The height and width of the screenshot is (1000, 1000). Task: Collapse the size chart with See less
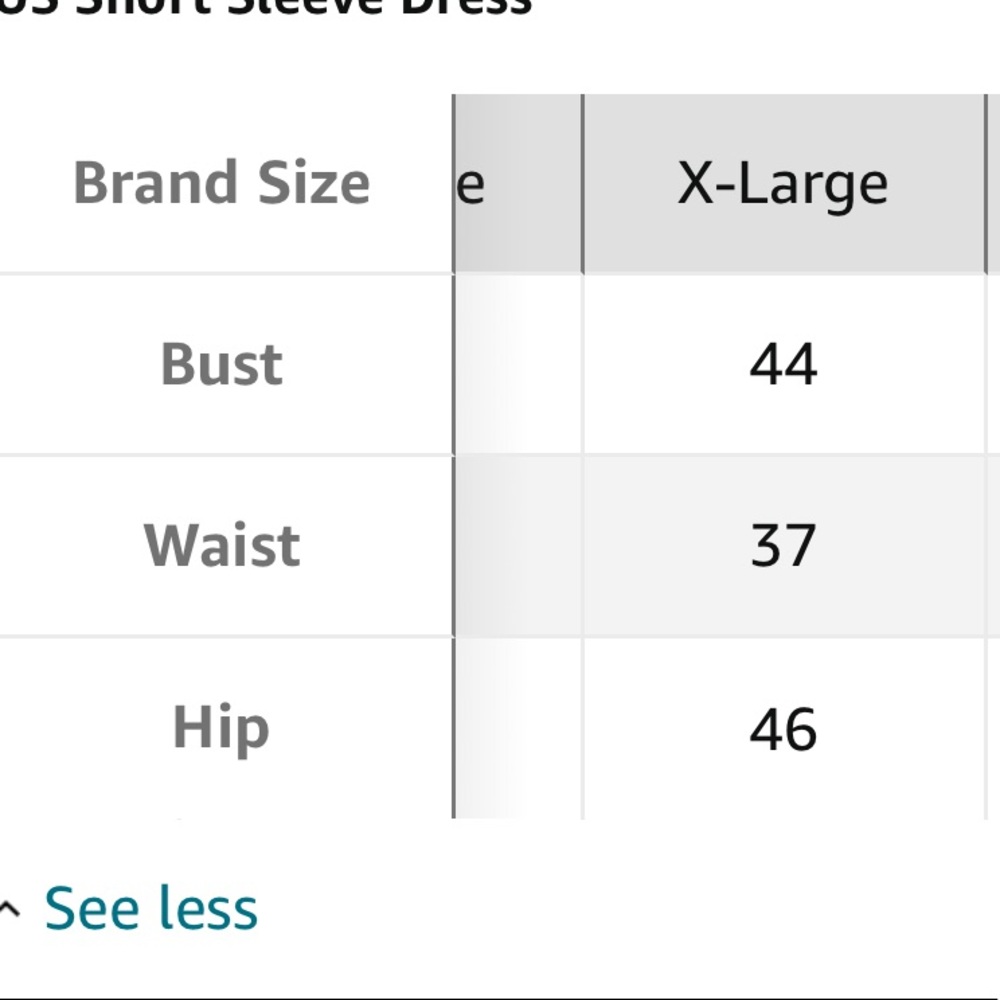tap(151, 908)
